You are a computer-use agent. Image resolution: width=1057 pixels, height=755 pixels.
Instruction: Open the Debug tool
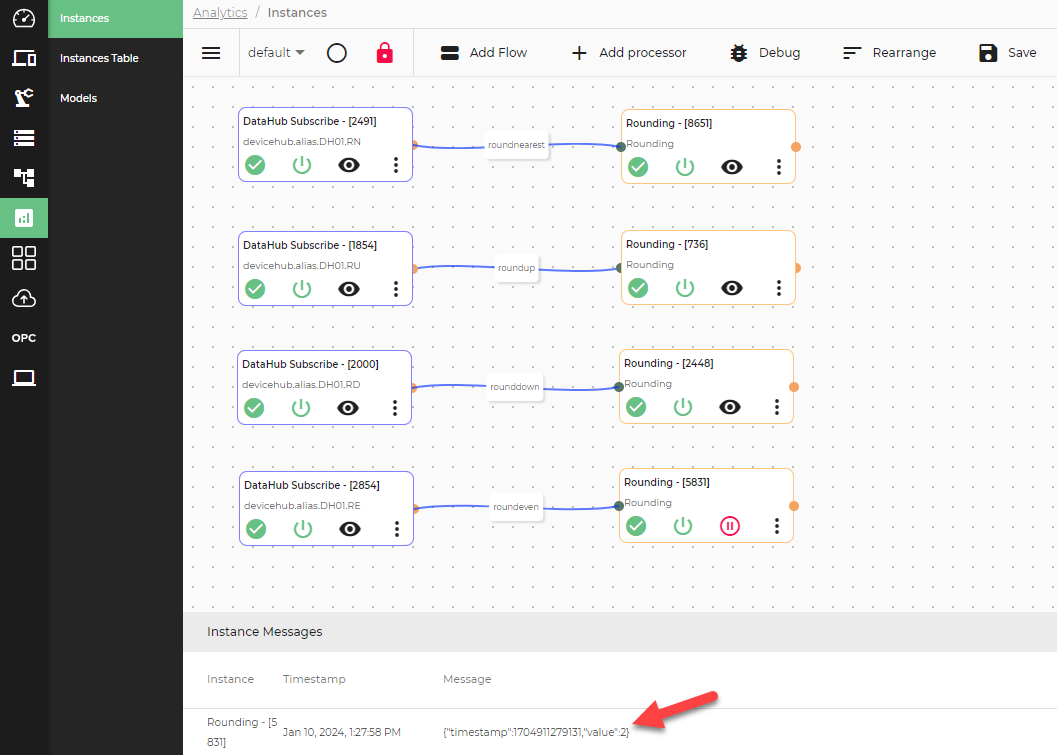tap(764, 52)
